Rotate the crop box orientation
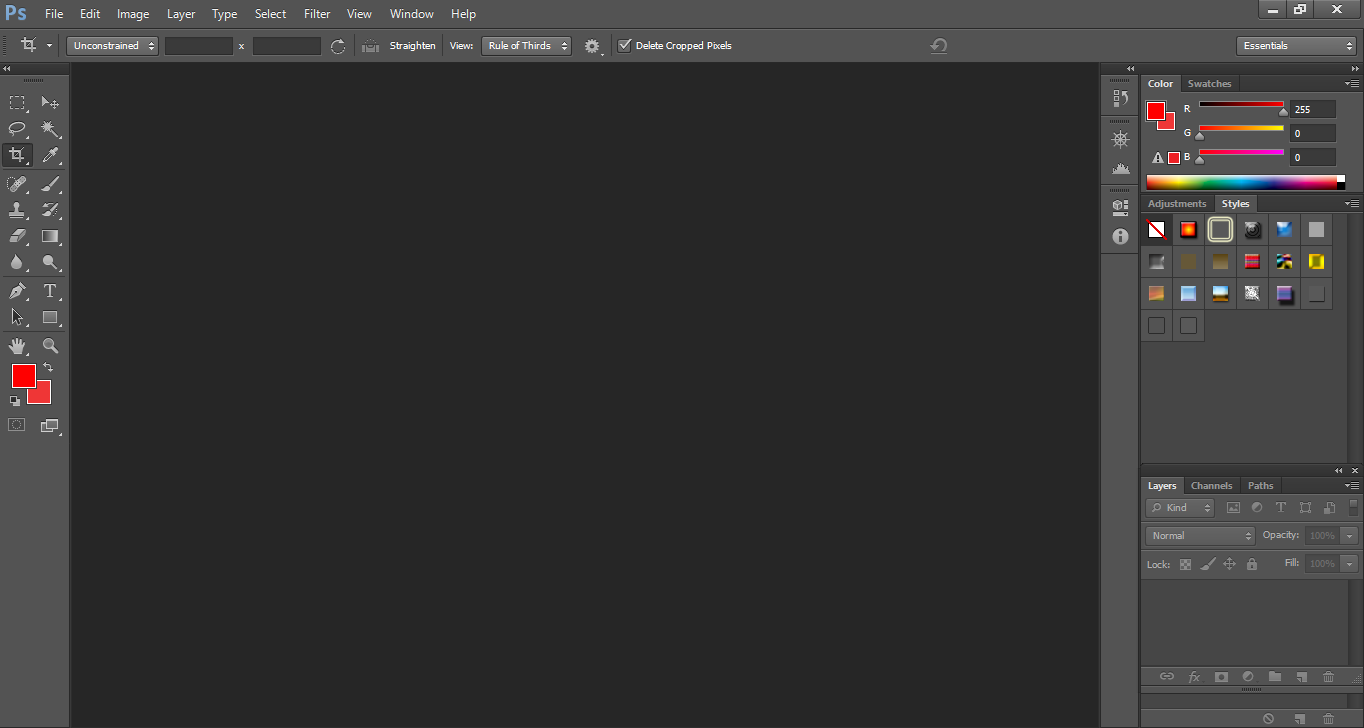Image resolution: width=1364 pixels, height=728 pixels. click(338, 46)
